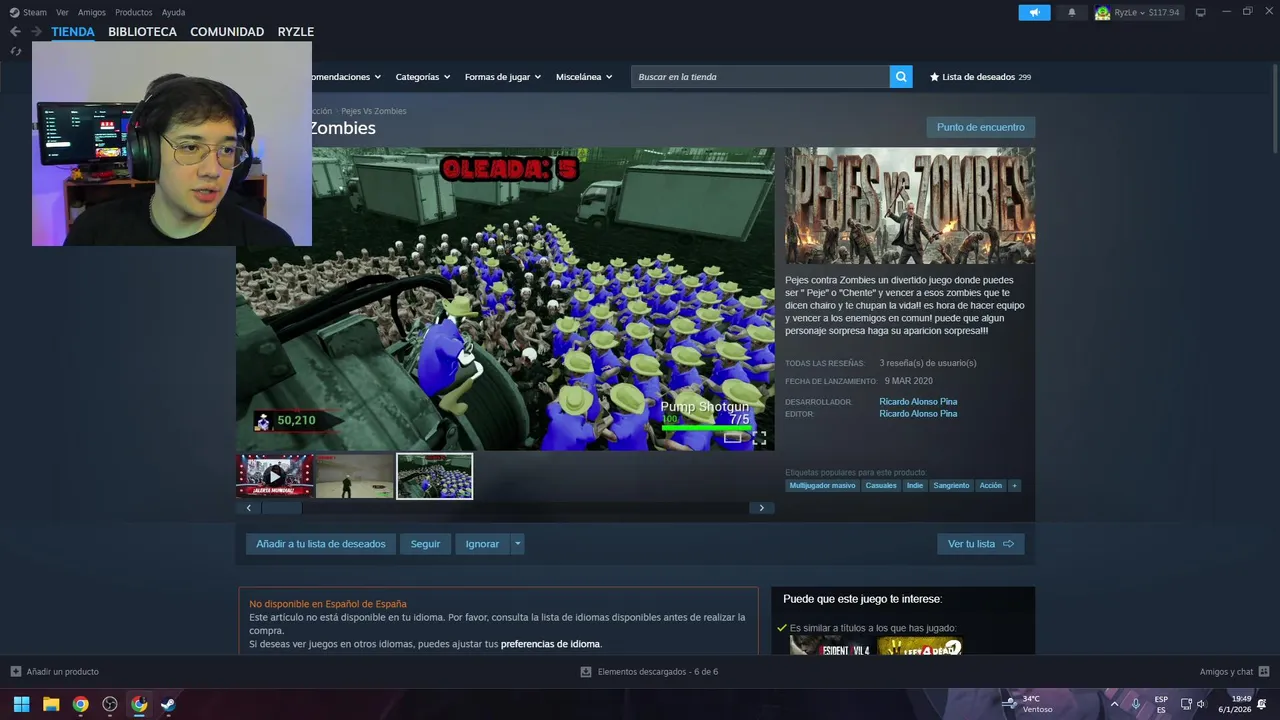Expand the Categorías dropdown
The height and width of the screenshot is (720, 1280).
422,77
